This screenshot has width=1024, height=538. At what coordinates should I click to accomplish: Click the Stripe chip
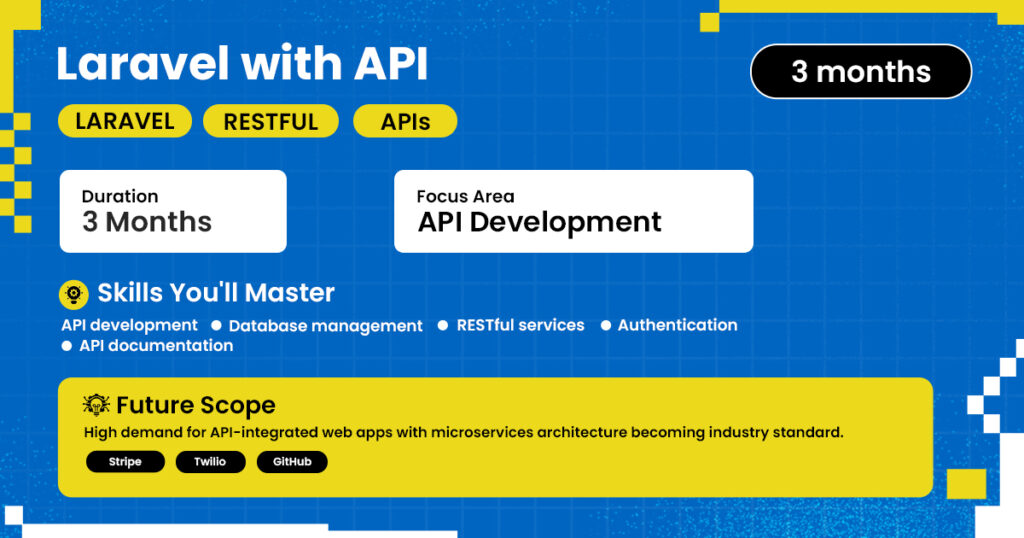click(x=125, y=462)
